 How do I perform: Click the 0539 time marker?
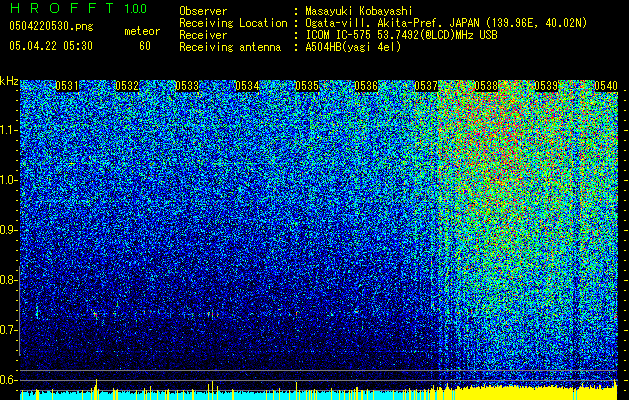point(546,86)
